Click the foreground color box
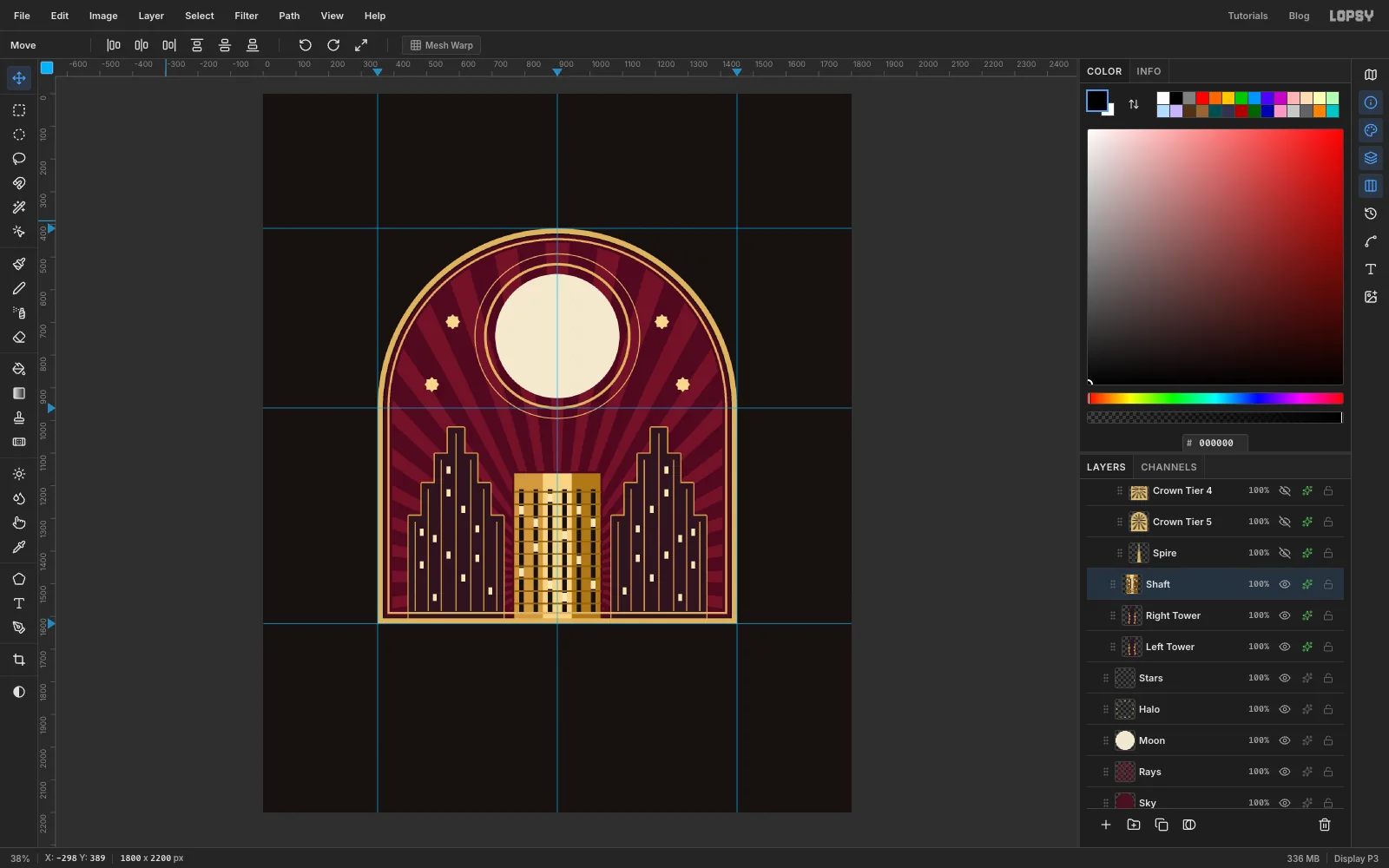This screenshot has height=868, width=1389. pos(1097,101)
